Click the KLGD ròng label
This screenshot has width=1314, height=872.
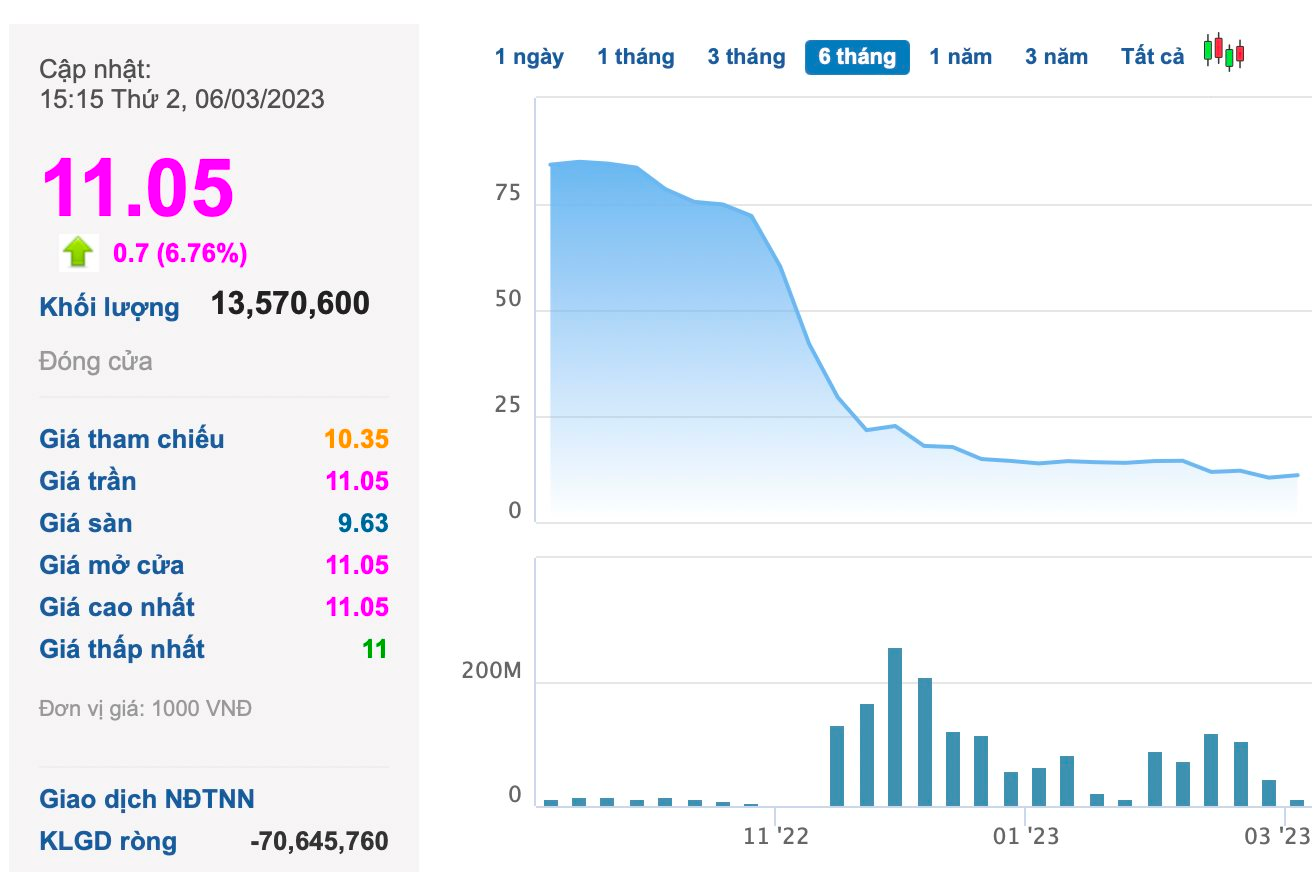[x=108, y=841]
